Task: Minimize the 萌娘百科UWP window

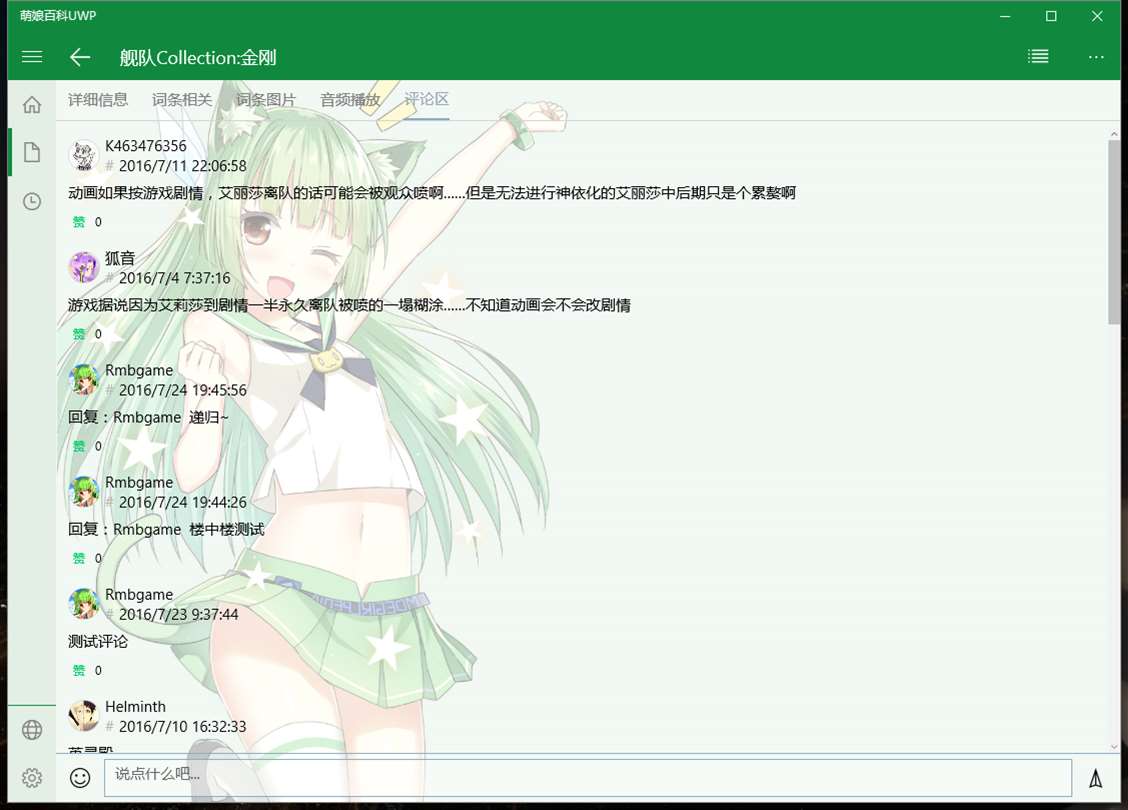Action: pyautogui.click(x=1005, y=16)
